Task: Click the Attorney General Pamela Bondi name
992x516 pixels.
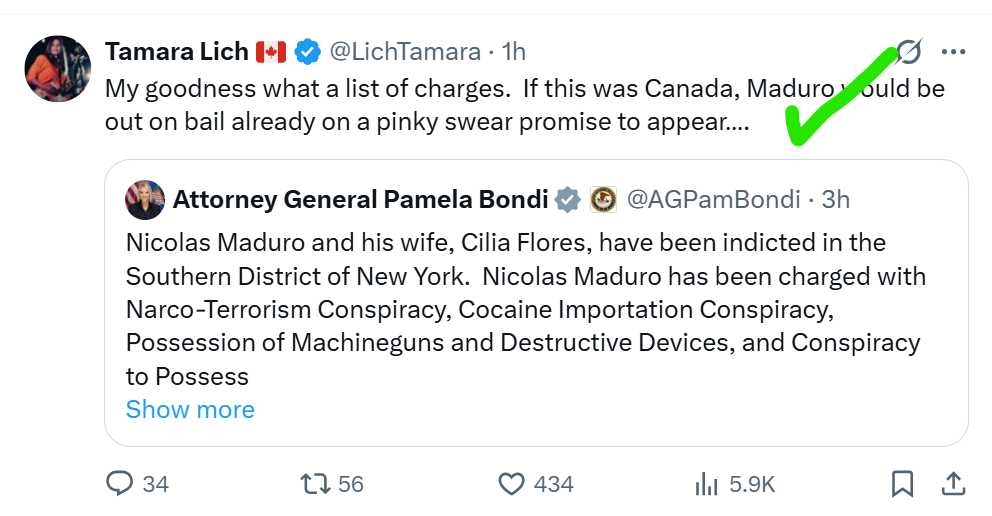Action: [360, 199]
